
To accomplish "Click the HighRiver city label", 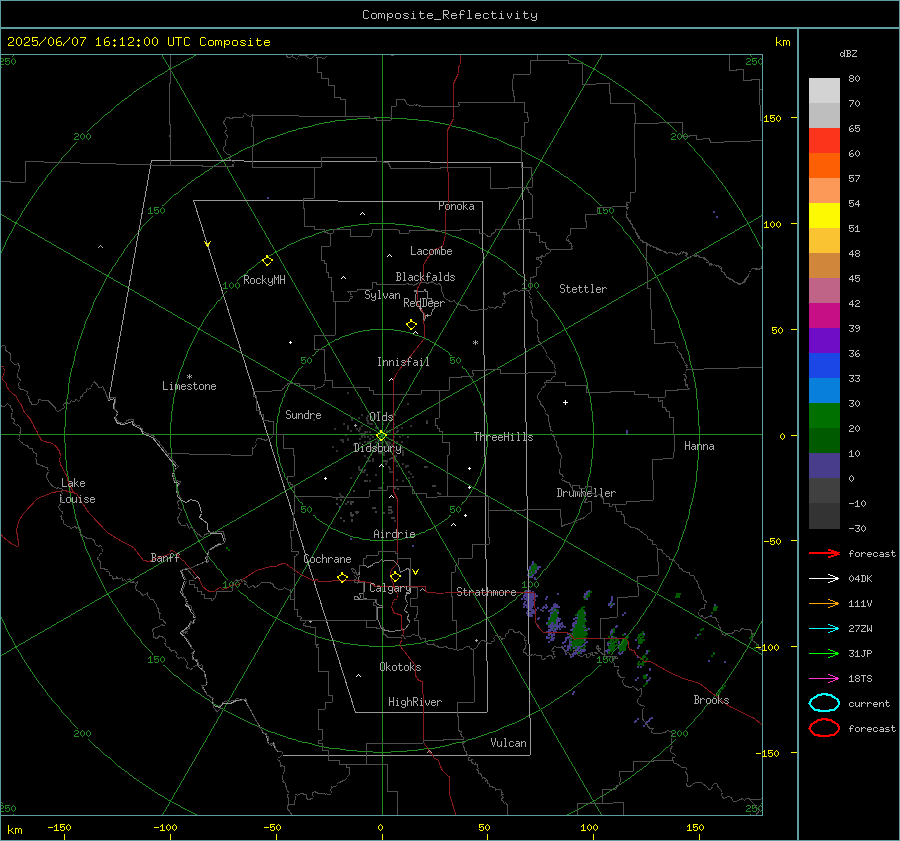I will 415,702.
